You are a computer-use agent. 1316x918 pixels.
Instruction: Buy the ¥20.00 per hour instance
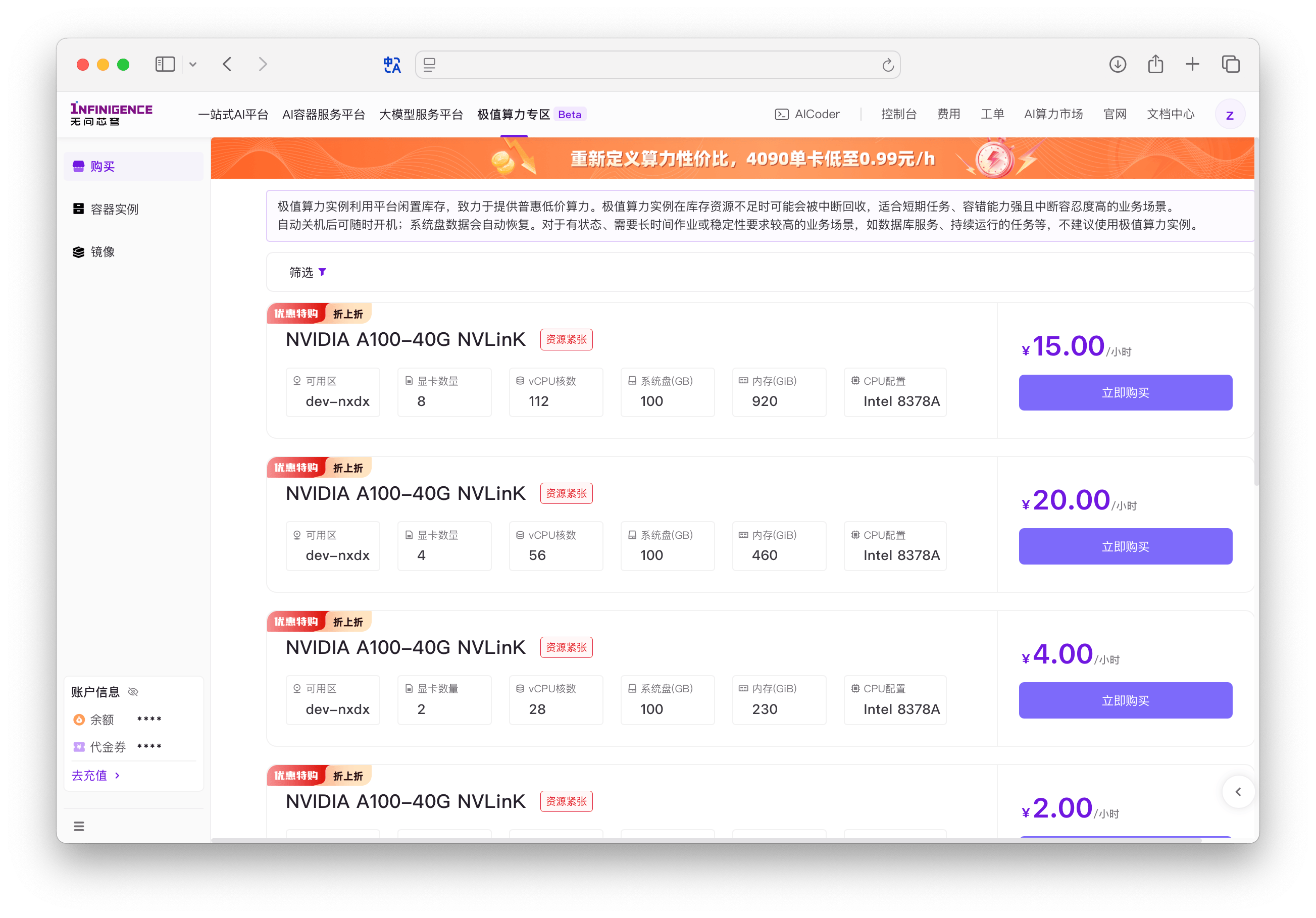click(x=1125, y=546)
